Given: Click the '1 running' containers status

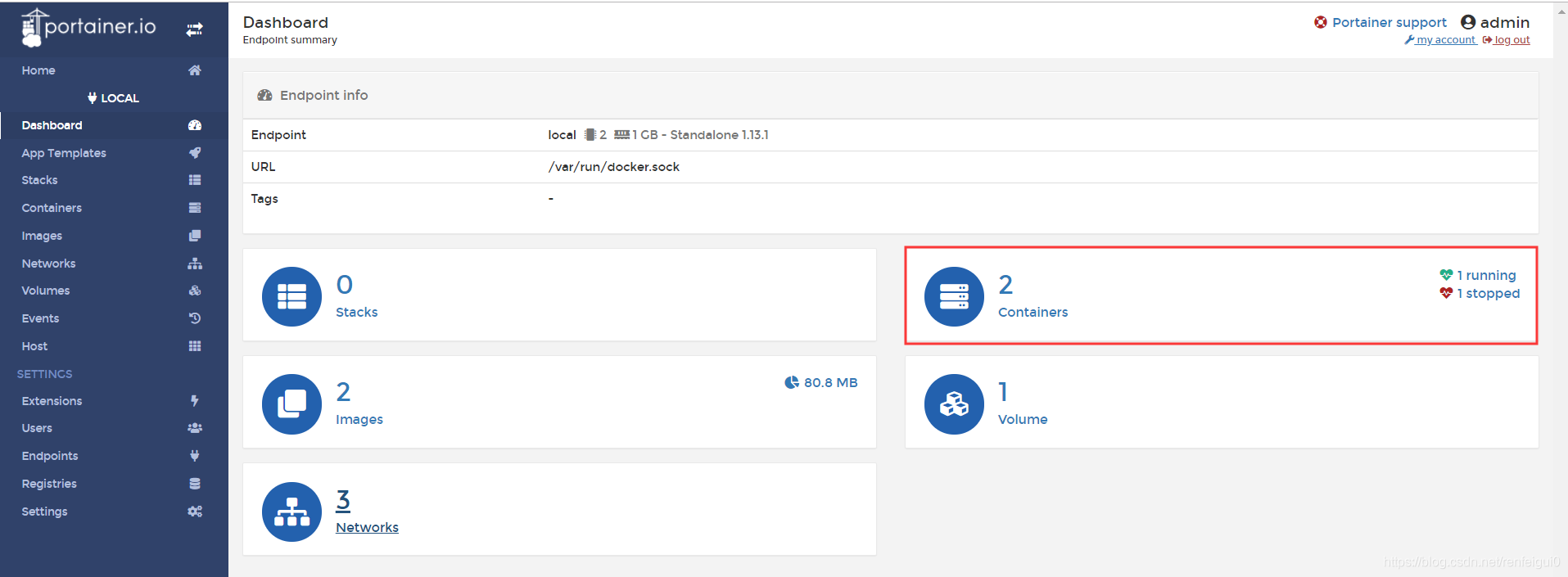Looking at the screenshot, I should pos(1478,275).
